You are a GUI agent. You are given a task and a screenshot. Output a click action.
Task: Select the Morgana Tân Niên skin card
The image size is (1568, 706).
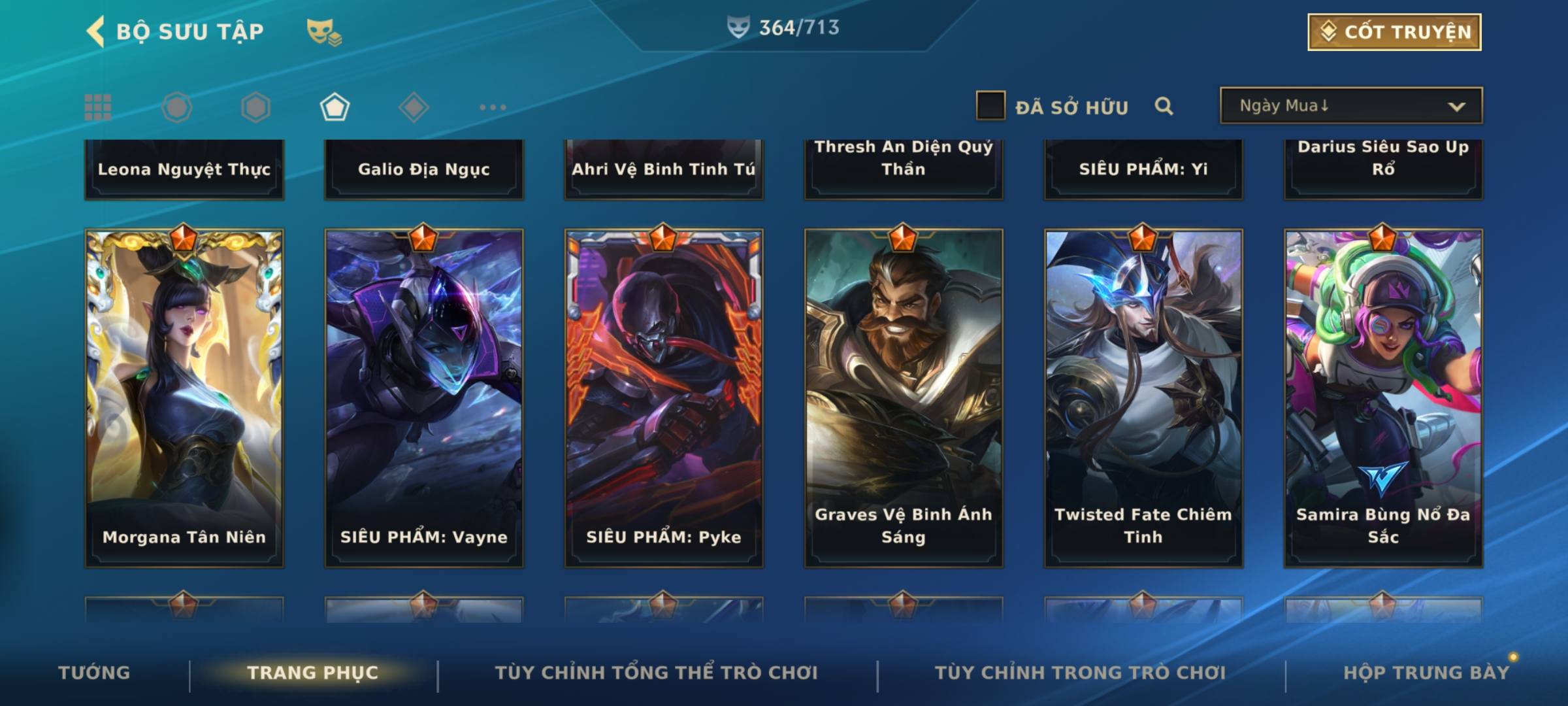coord(184,397)
